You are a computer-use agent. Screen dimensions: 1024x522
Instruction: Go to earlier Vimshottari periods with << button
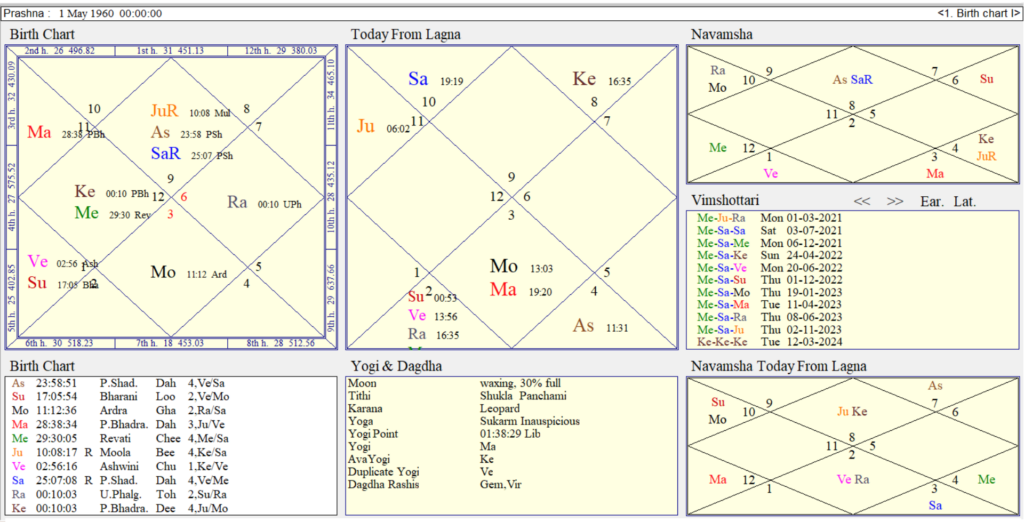coord(862,201)
